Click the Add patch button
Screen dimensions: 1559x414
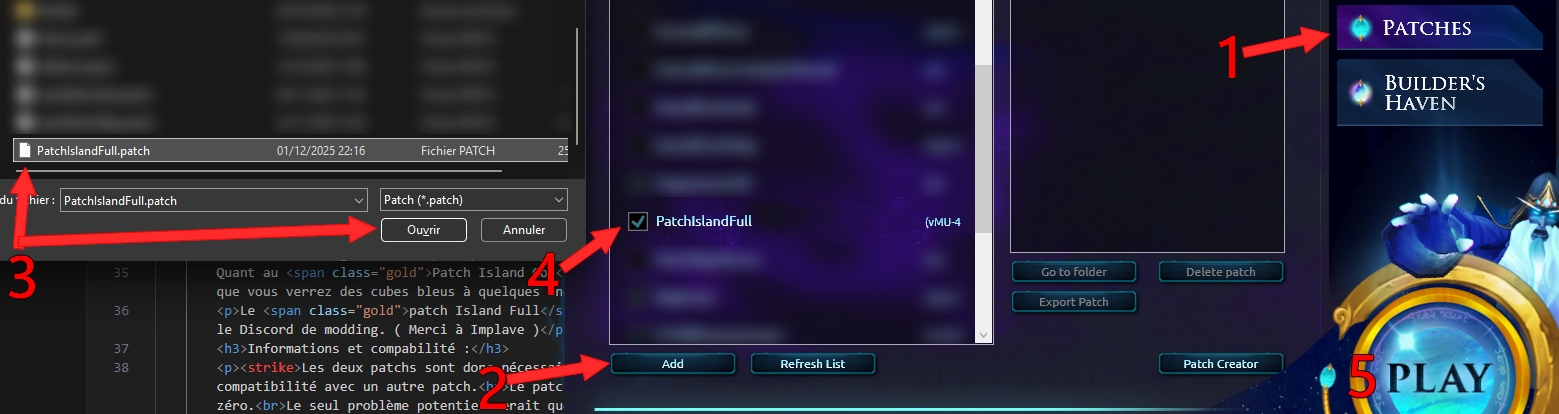[x=673, y=364]
